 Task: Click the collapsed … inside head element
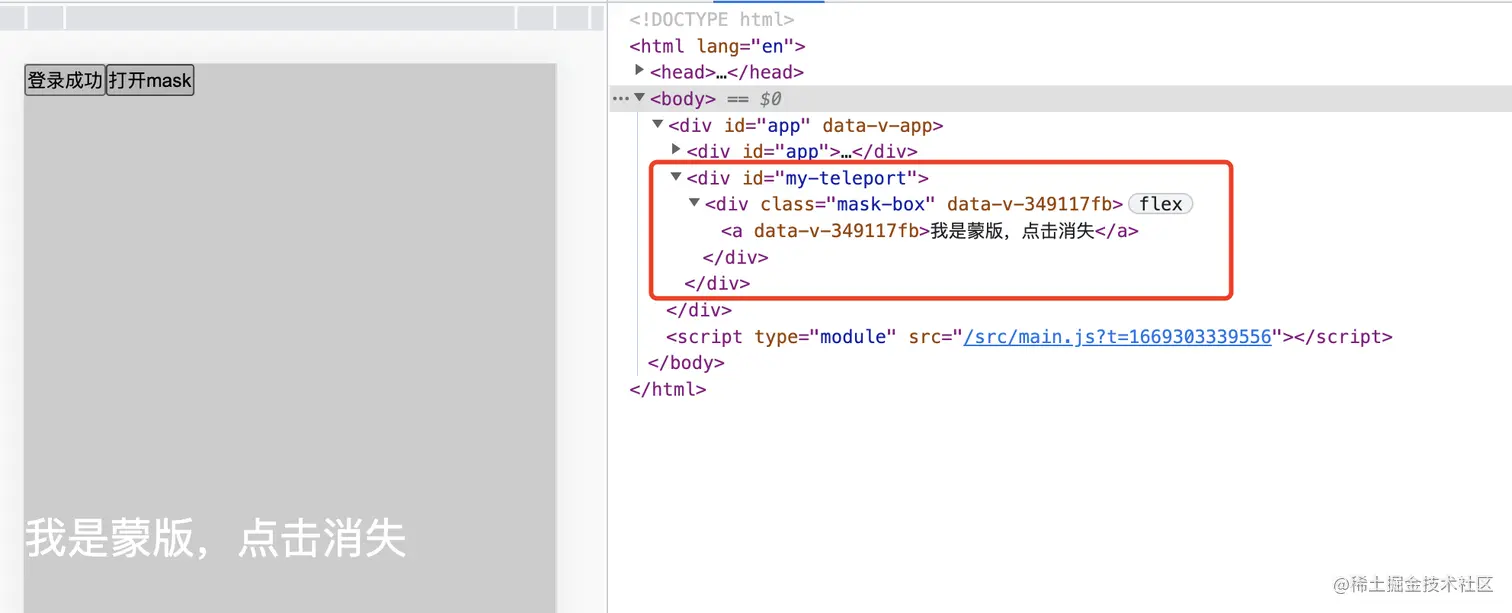point(721,72)
